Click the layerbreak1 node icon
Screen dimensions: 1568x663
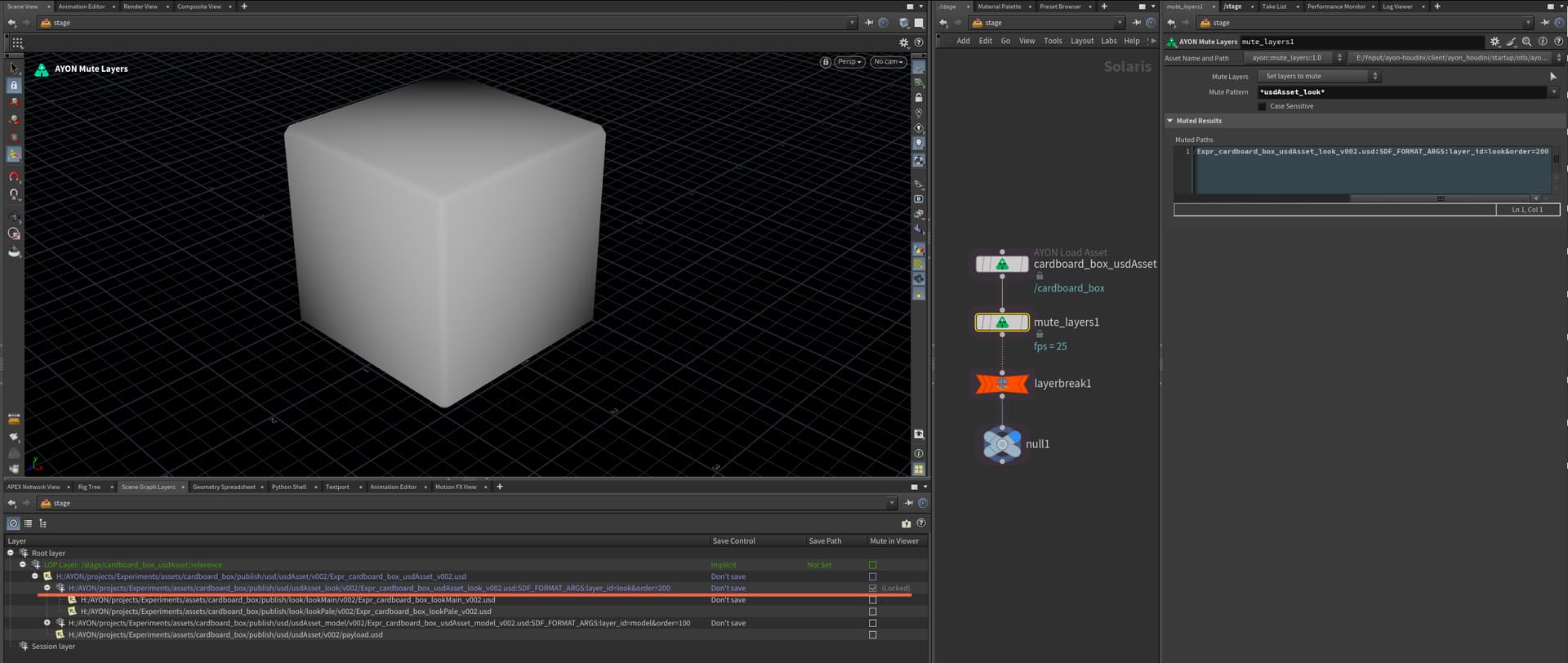(x=1002, y=383)
